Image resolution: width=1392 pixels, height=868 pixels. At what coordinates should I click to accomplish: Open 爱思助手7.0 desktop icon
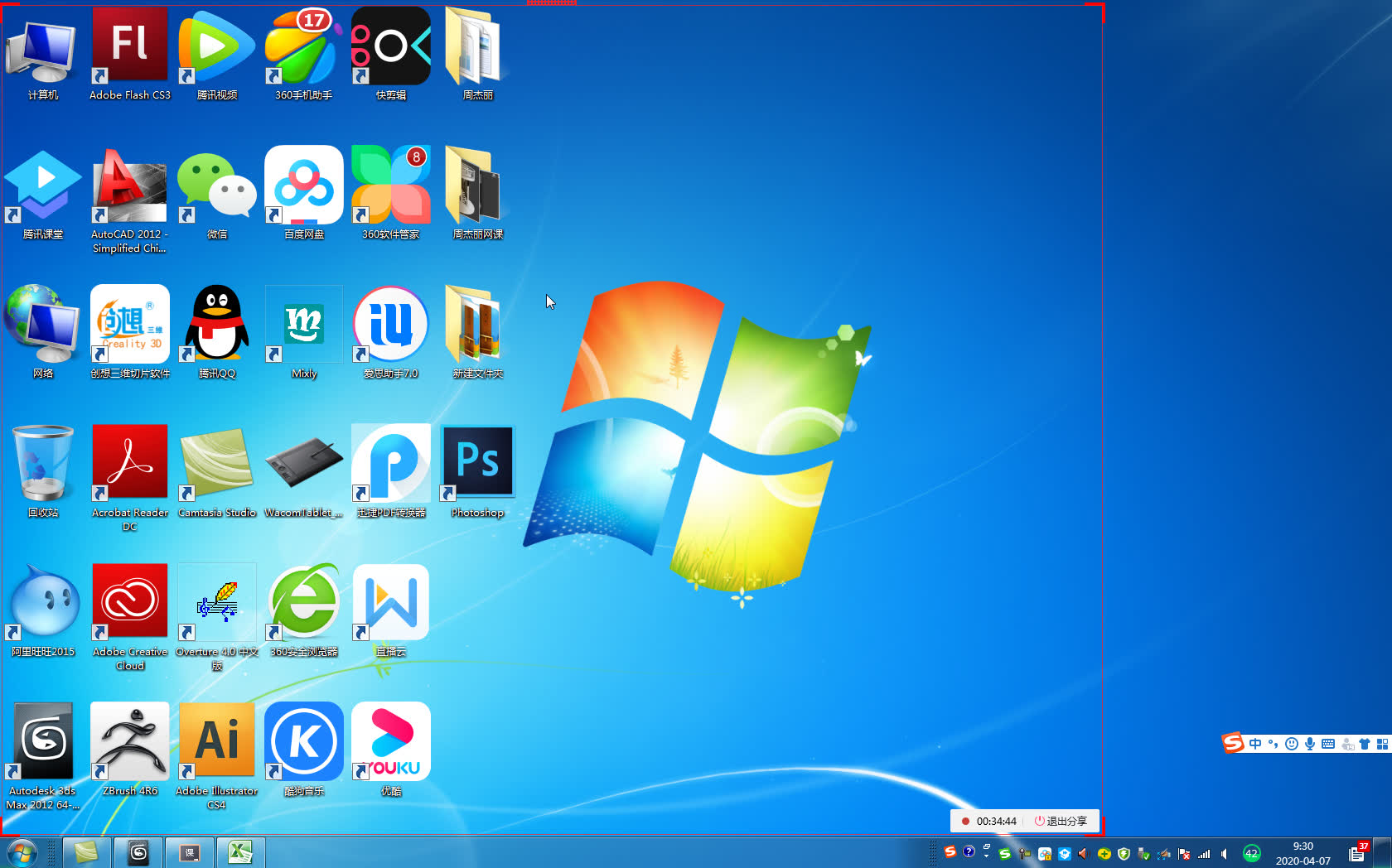point(391,332)
